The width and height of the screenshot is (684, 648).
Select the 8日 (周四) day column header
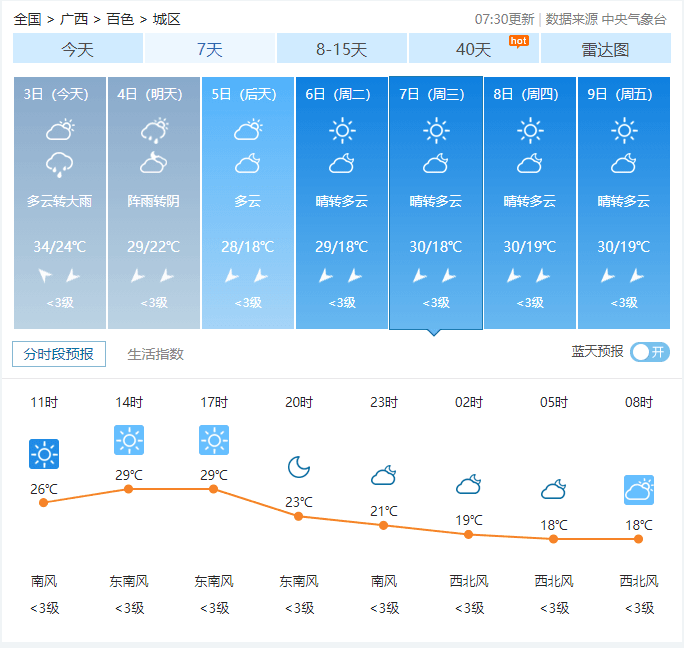pyautogui.click(x=526, y=94)
